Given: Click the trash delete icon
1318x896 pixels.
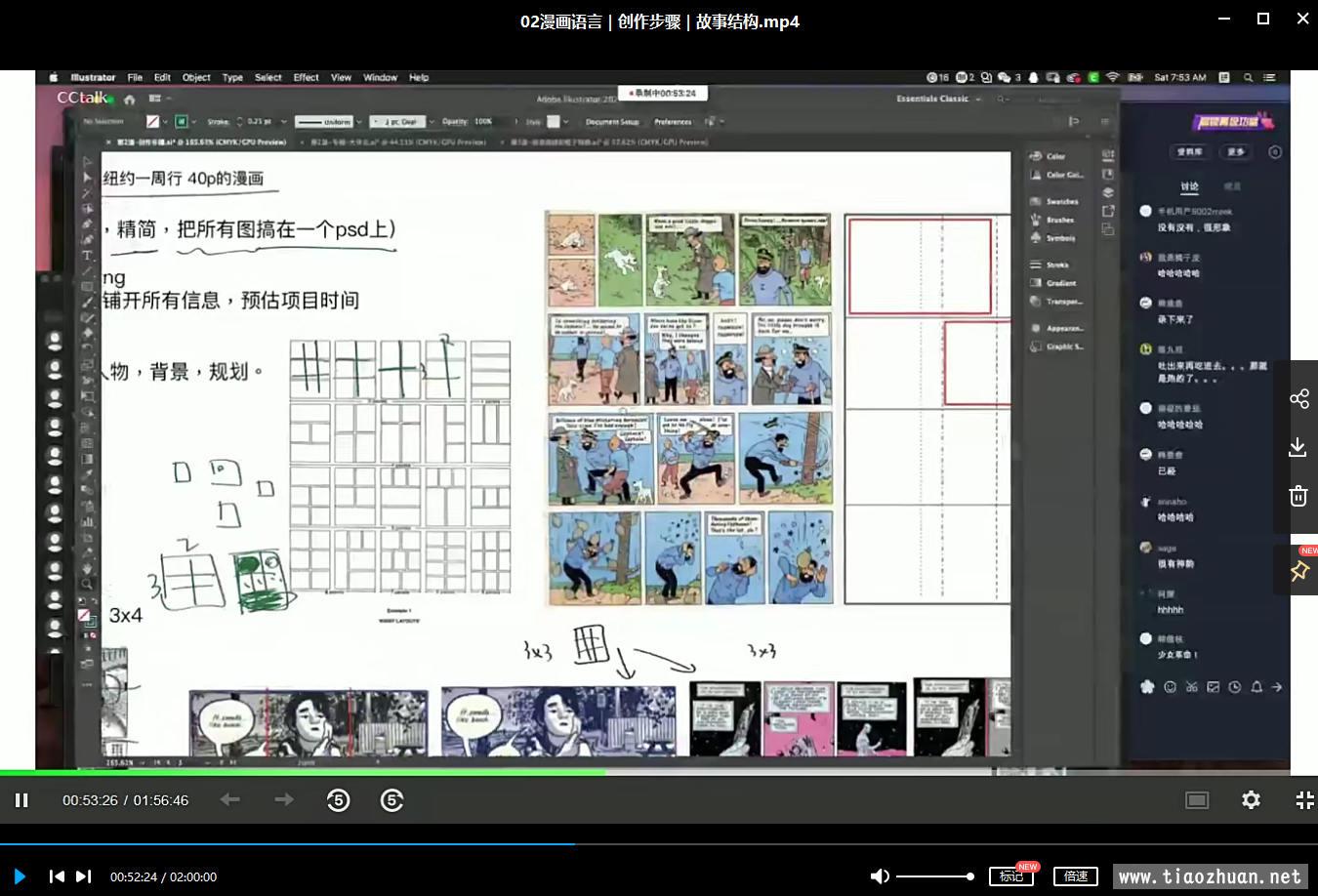Looking at the screenshot, I should click(1298, 496).
